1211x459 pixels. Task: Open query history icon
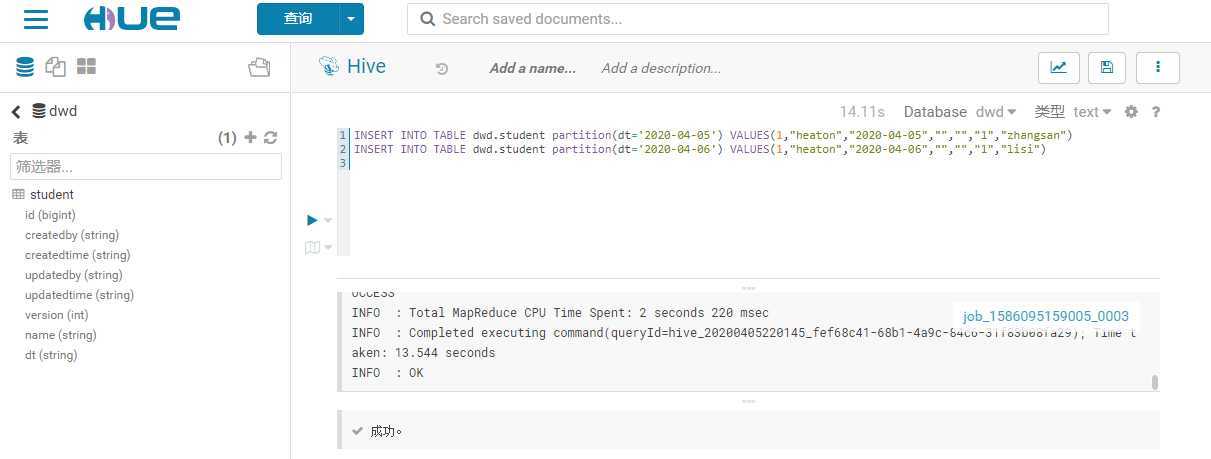tap(442, 69)
